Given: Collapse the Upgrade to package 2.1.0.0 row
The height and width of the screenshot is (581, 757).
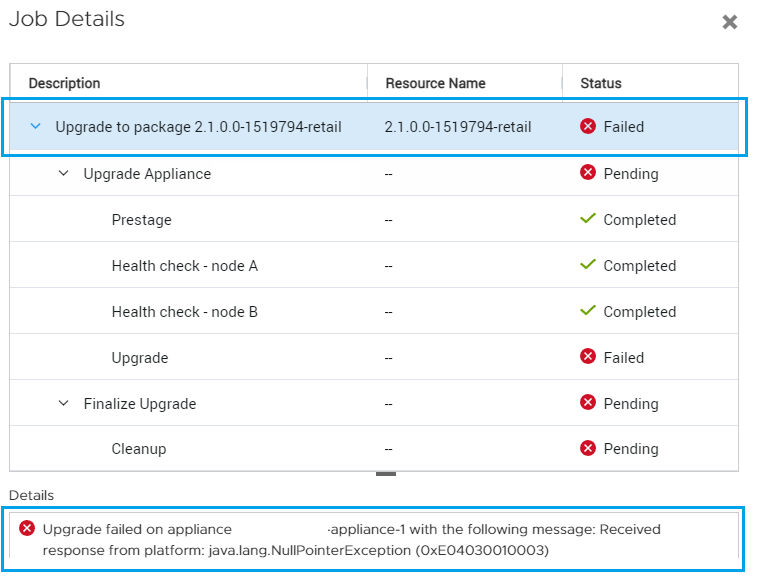Looking at the screenshot, I should click(x=36, y=127).
